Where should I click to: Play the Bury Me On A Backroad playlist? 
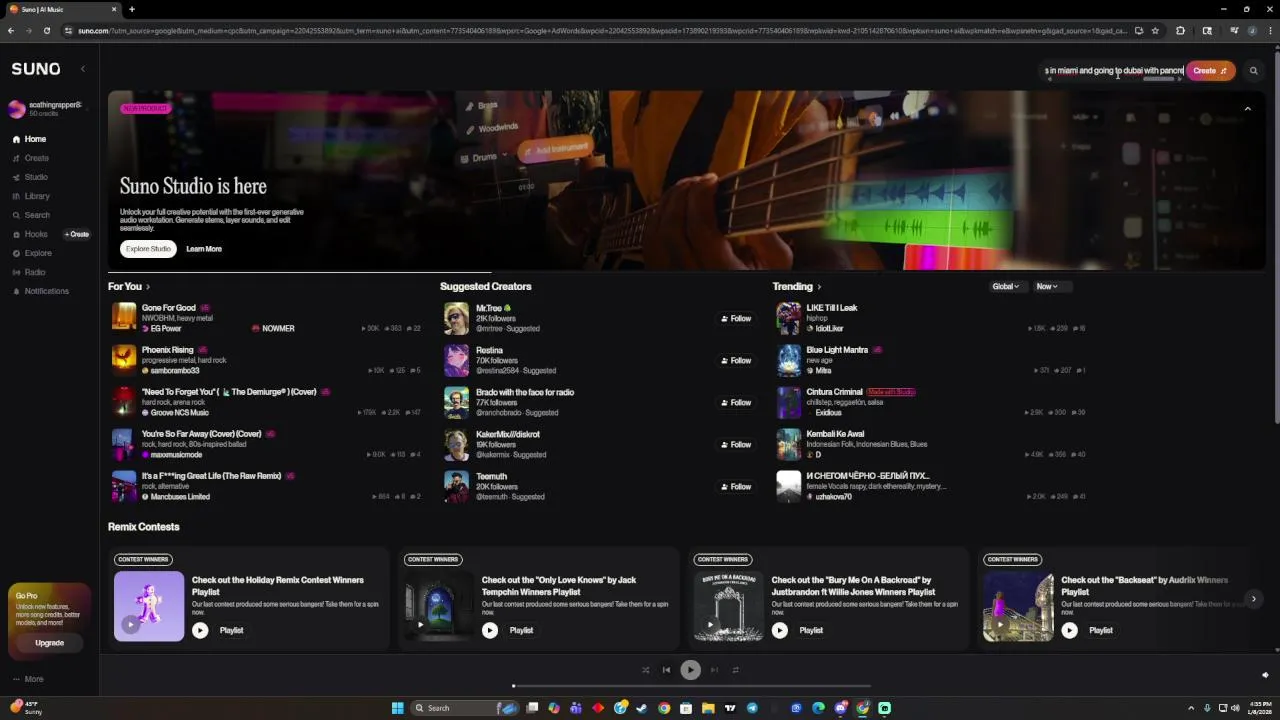pyautogui.click(x=779, y=630)
